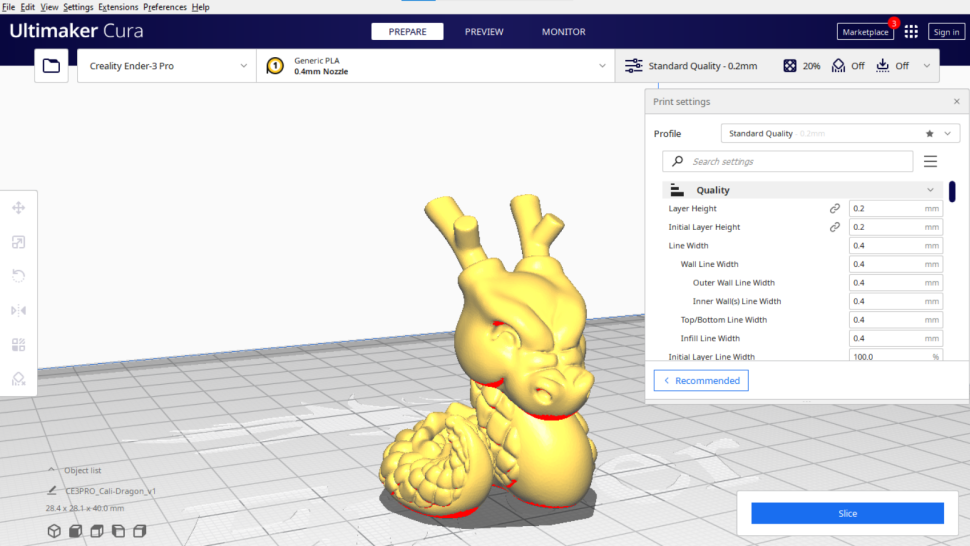Select the Rotate tool

(x=19, y=276)
